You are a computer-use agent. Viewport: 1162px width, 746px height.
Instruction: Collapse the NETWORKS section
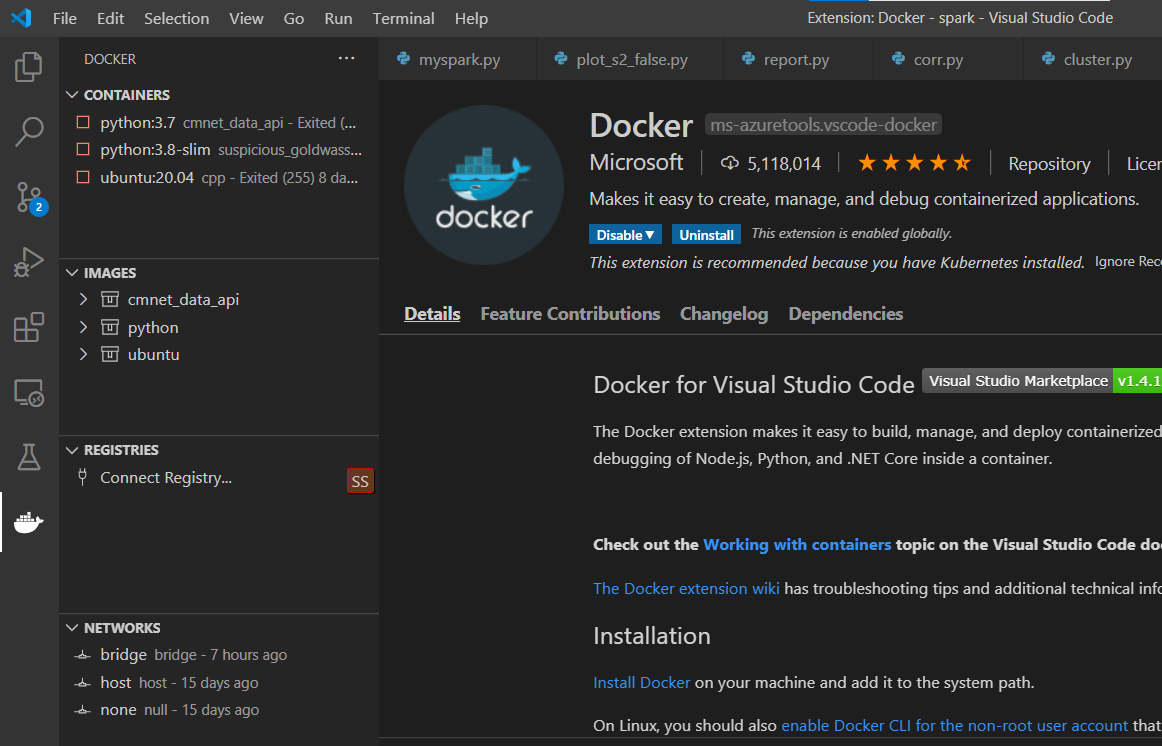pyautogui.click(x=72, y=627)
